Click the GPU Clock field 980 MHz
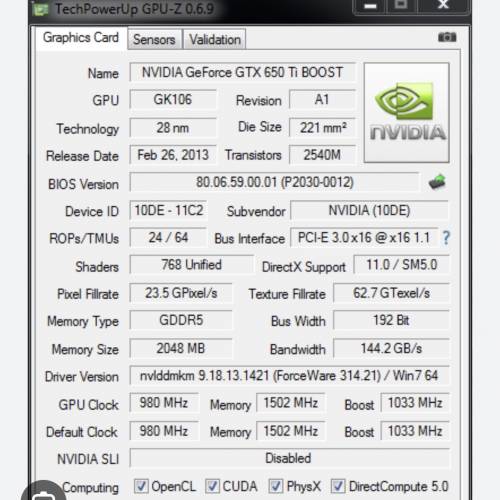Viewport: 500px width, 500px height. point(164,403)
